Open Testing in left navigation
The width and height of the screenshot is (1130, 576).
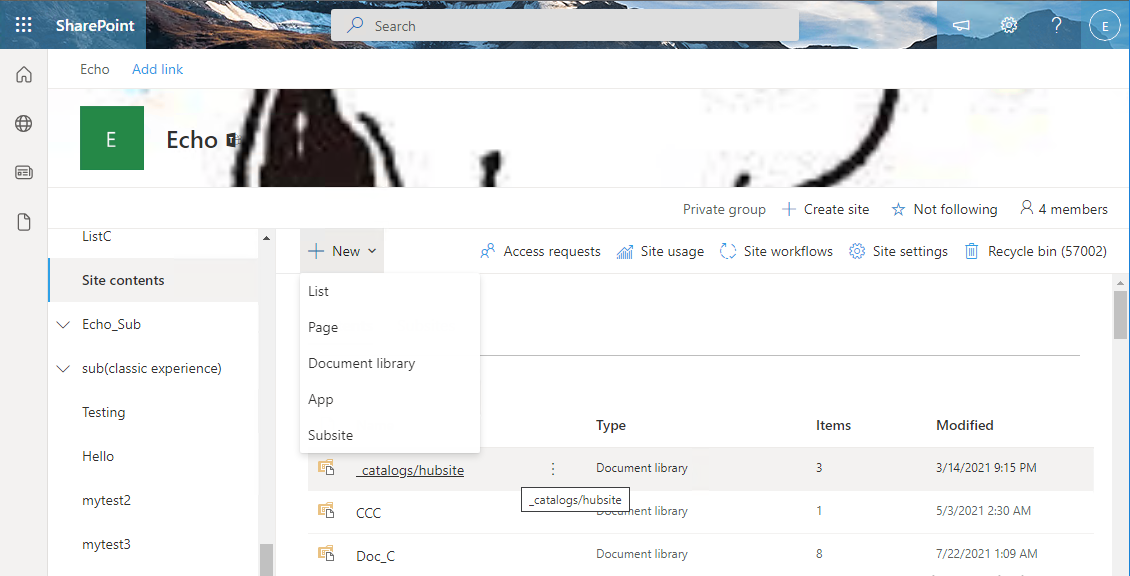point(104,412)
